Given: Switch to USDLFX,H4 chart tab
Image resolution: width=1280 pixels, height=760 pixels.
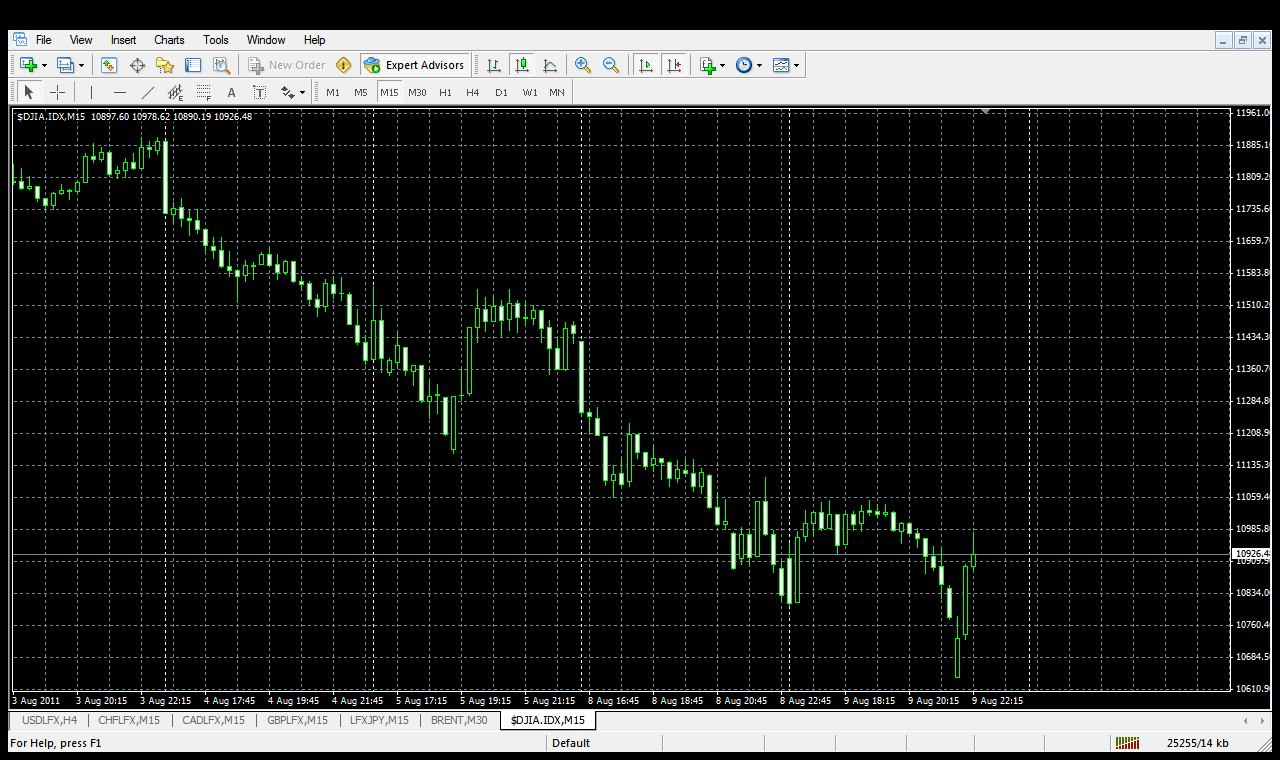Looking at the screenshot, I should pos(50,720).
